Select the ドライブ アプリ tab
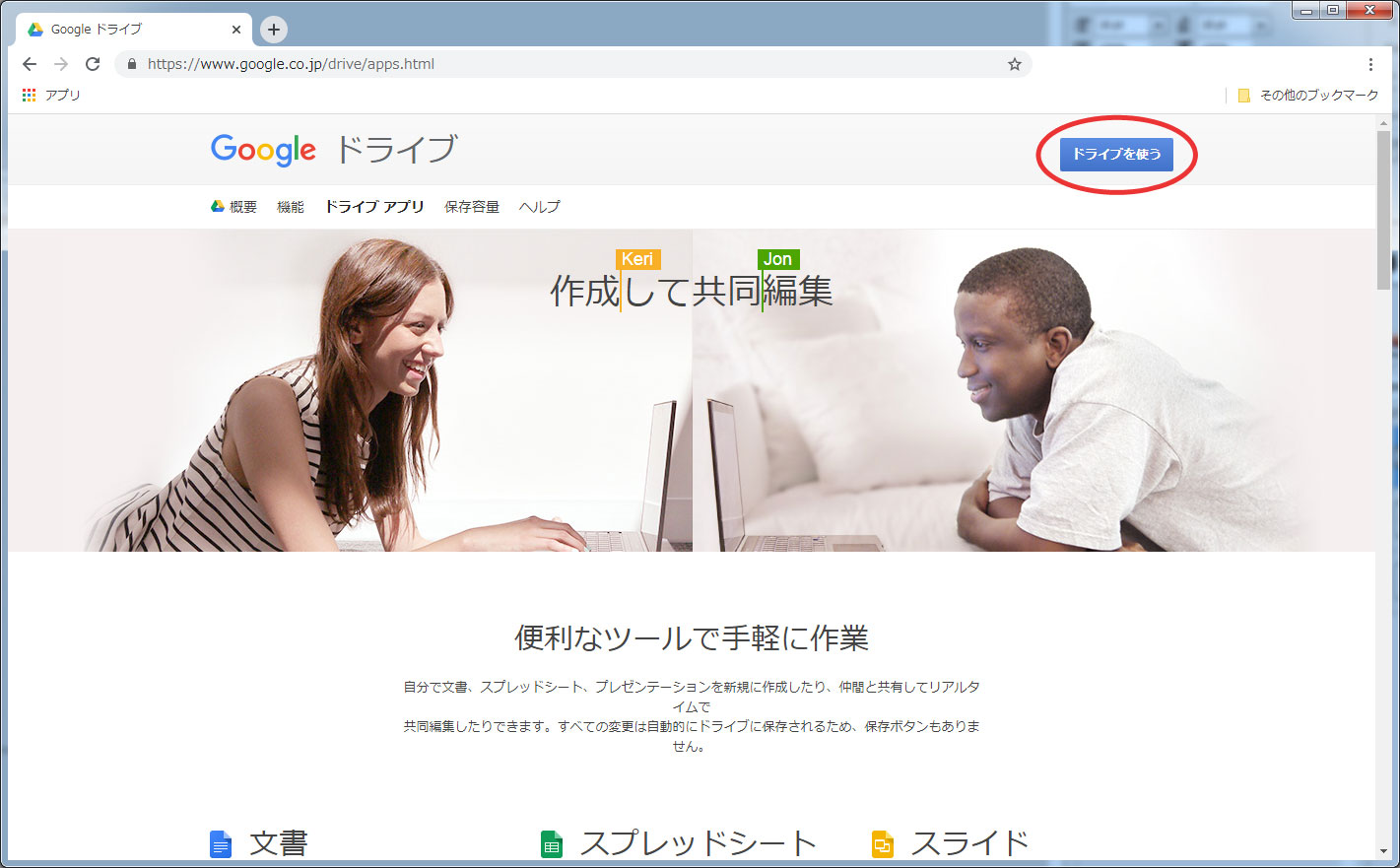Viewport: 1400px width, 868px height. (374, 207)
